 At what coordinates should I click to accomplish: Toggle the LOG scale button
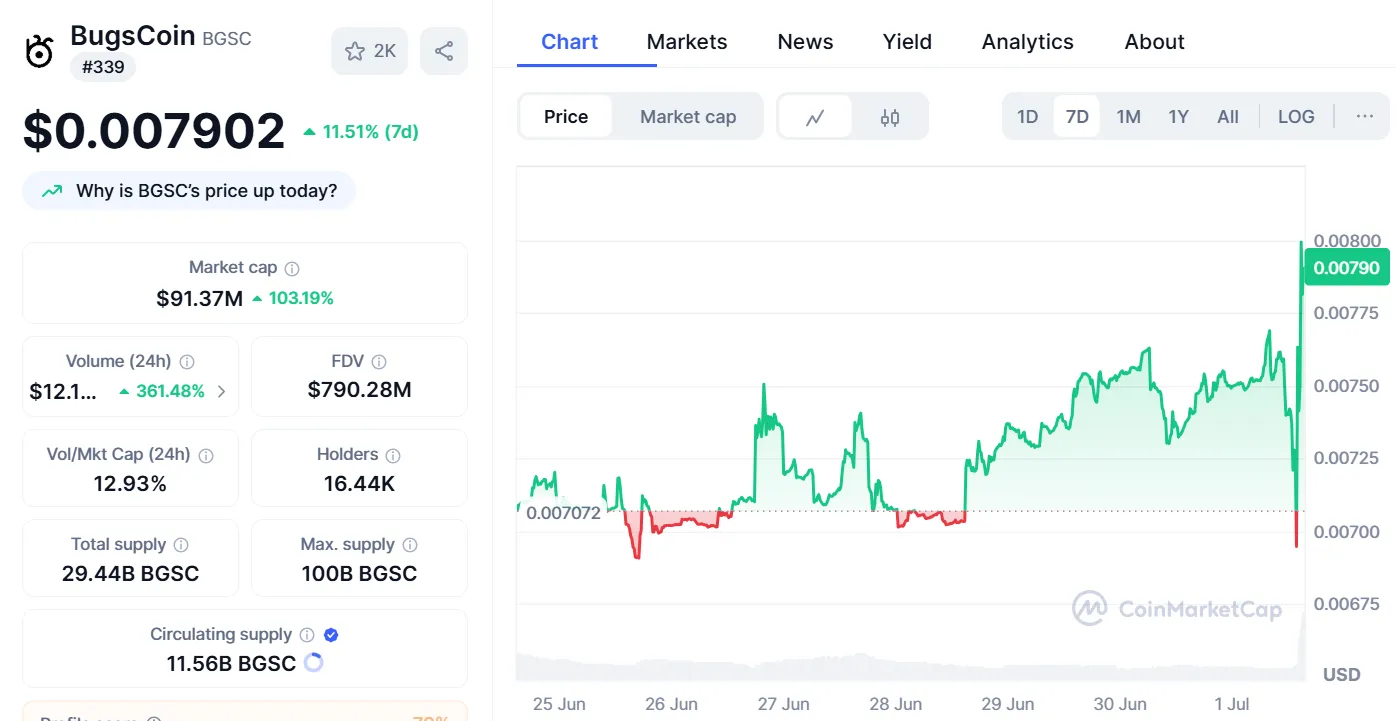[x=1295, y=117]
